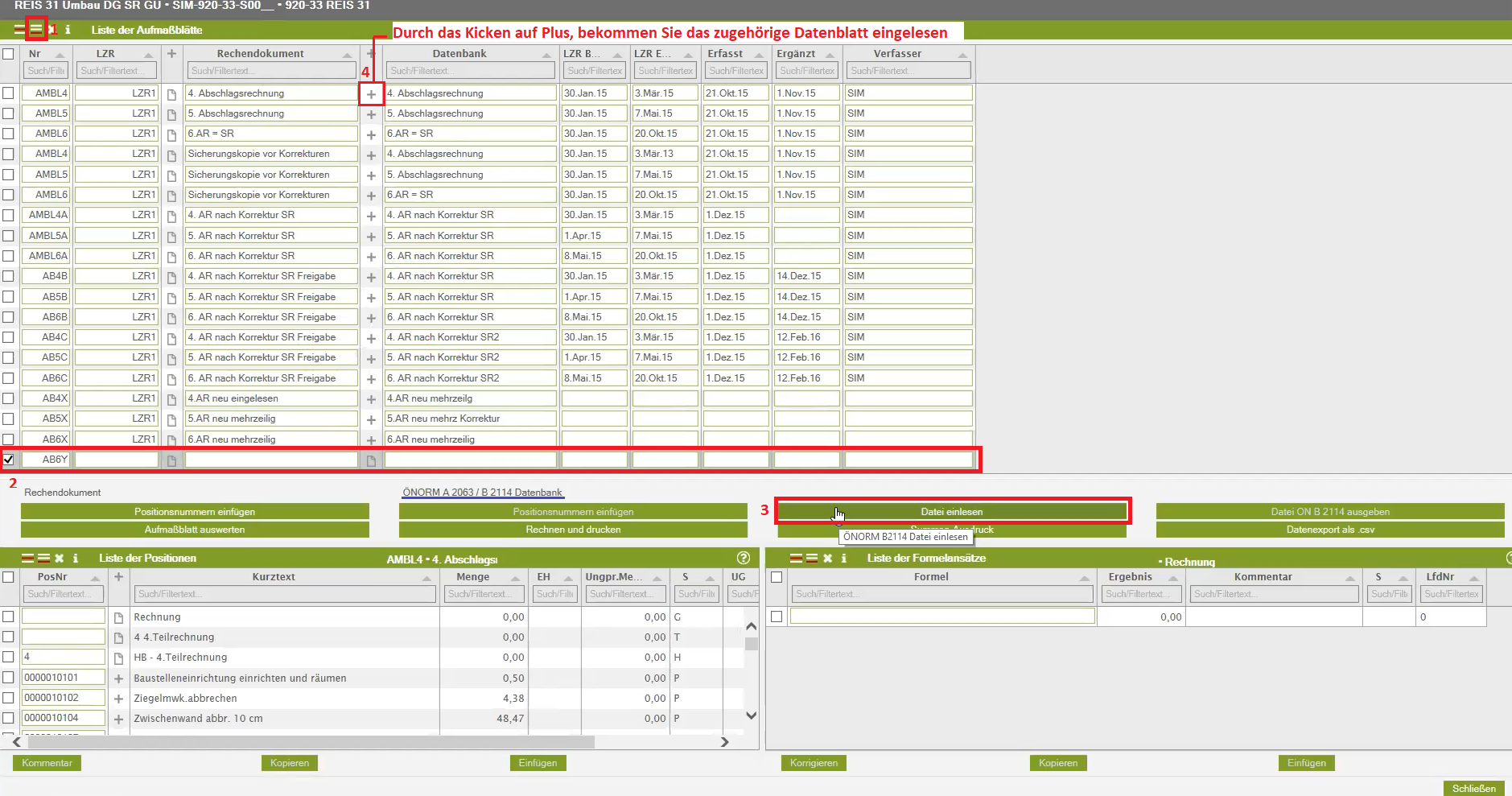Sort by the Rechendokument column arrow
The height and width of the screenshot is (796, 1512).
tap(347, 55)
